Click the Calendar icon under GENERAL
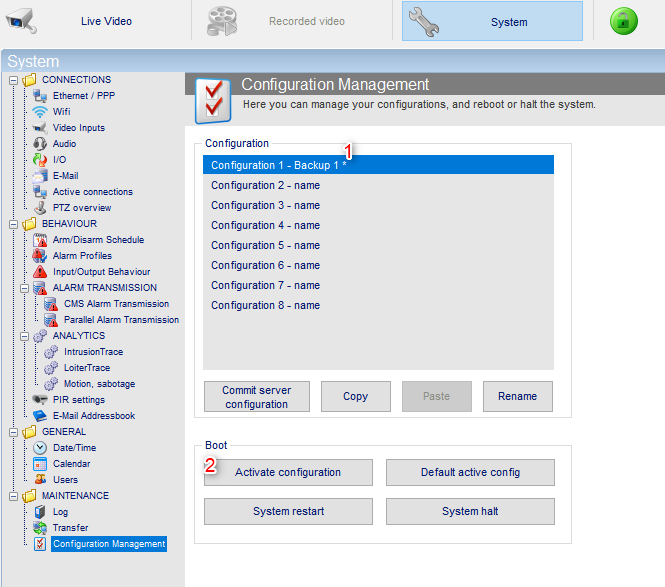 (x=40, y=464)
